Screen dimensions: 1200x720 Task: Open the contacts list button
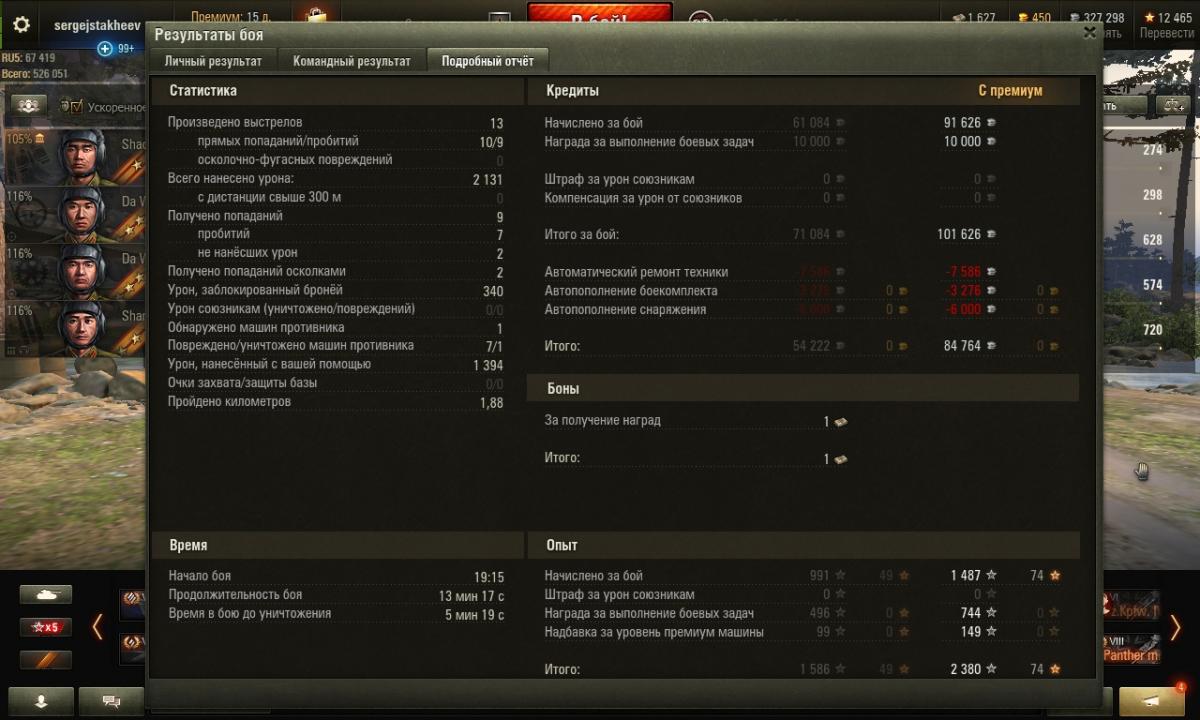(x=41, y=702)
